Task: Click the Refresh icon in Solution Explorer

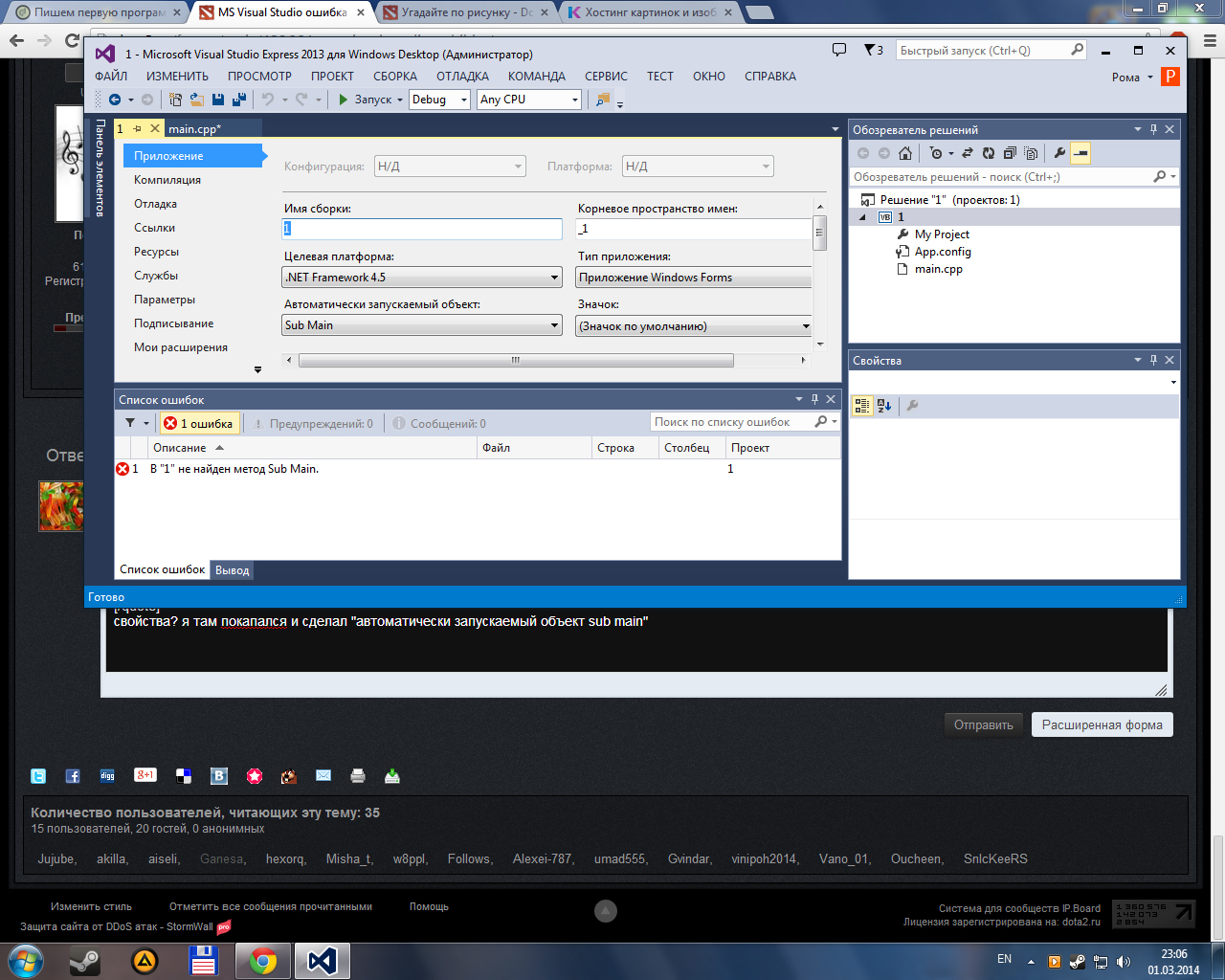Action: [989, 153]
